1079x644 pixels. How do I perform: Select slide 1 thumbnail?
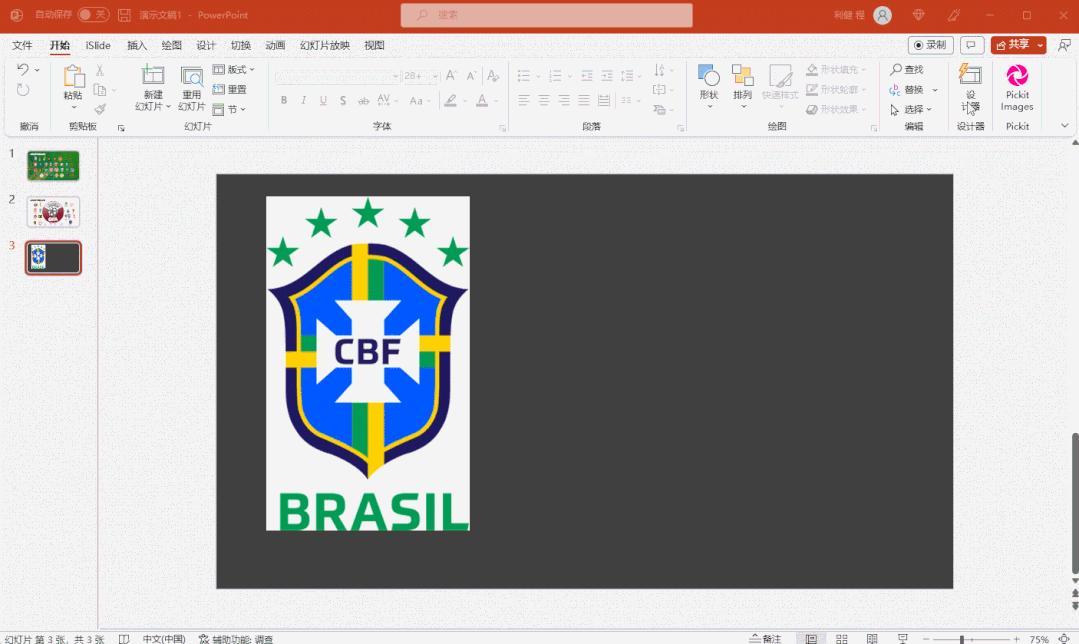tap(53, 166)
